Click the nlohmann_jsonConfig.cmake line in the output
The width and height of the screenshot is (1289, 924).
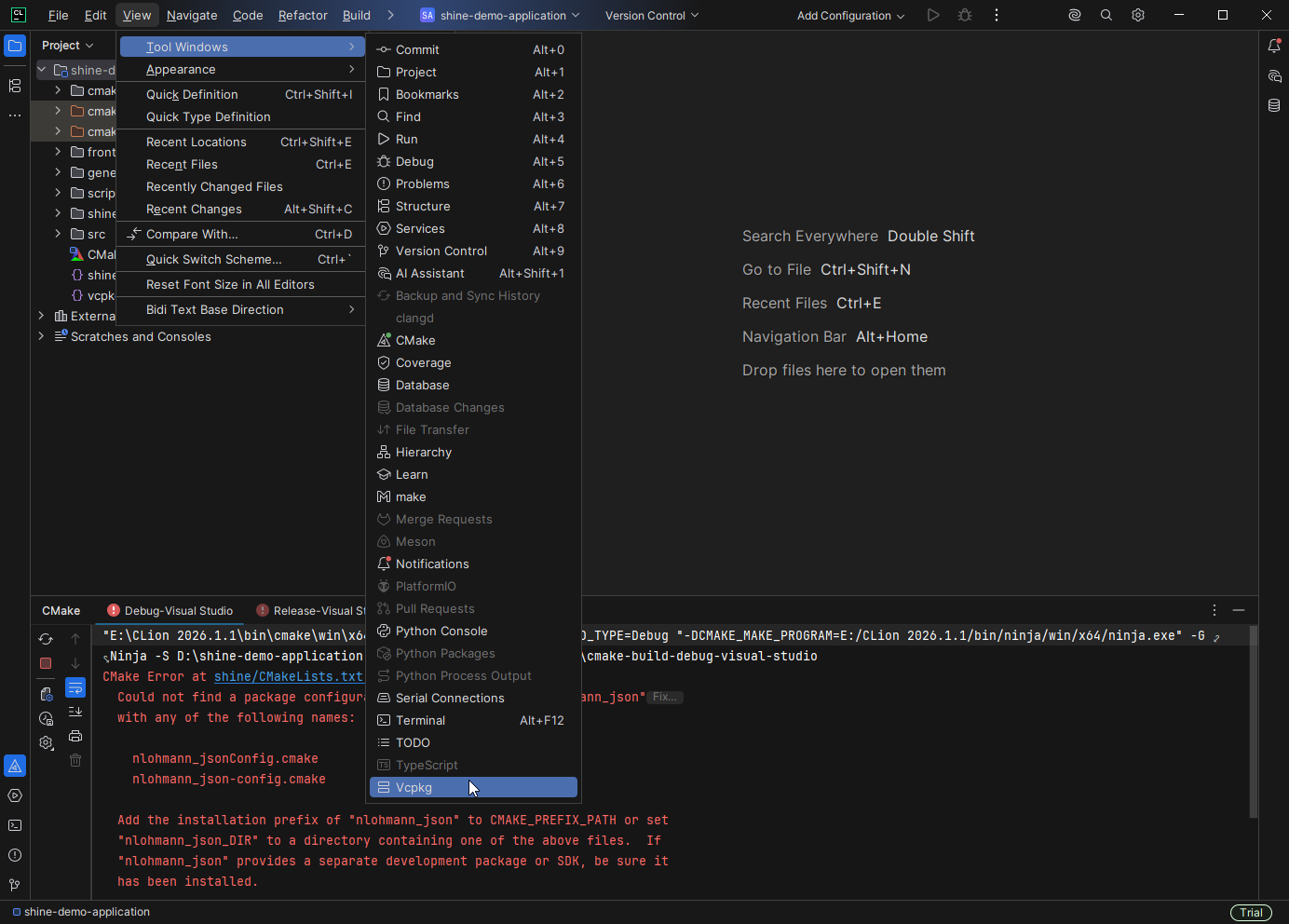click(x=225, y=759)
